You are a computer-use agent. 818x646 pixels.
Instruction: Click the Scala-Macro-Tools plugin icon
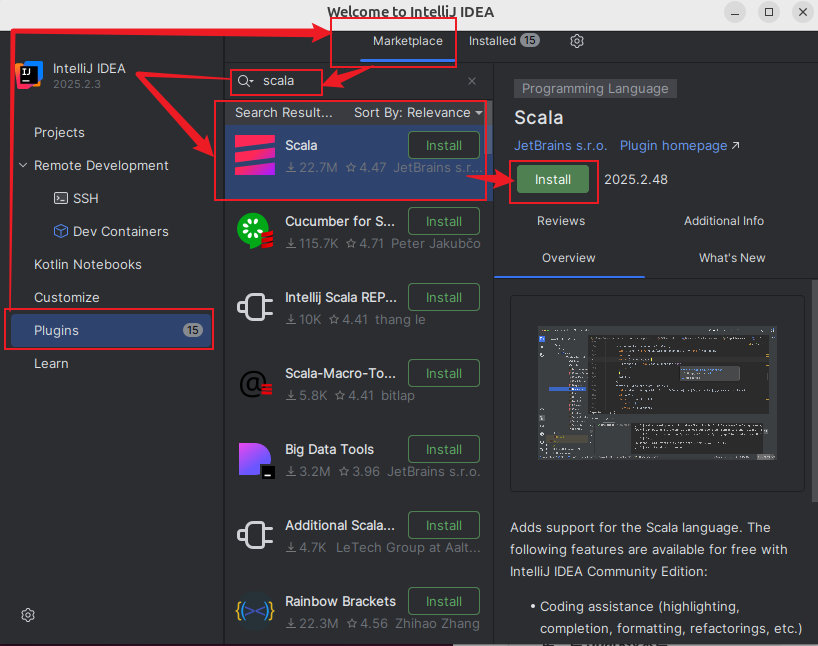click(255, 384)
